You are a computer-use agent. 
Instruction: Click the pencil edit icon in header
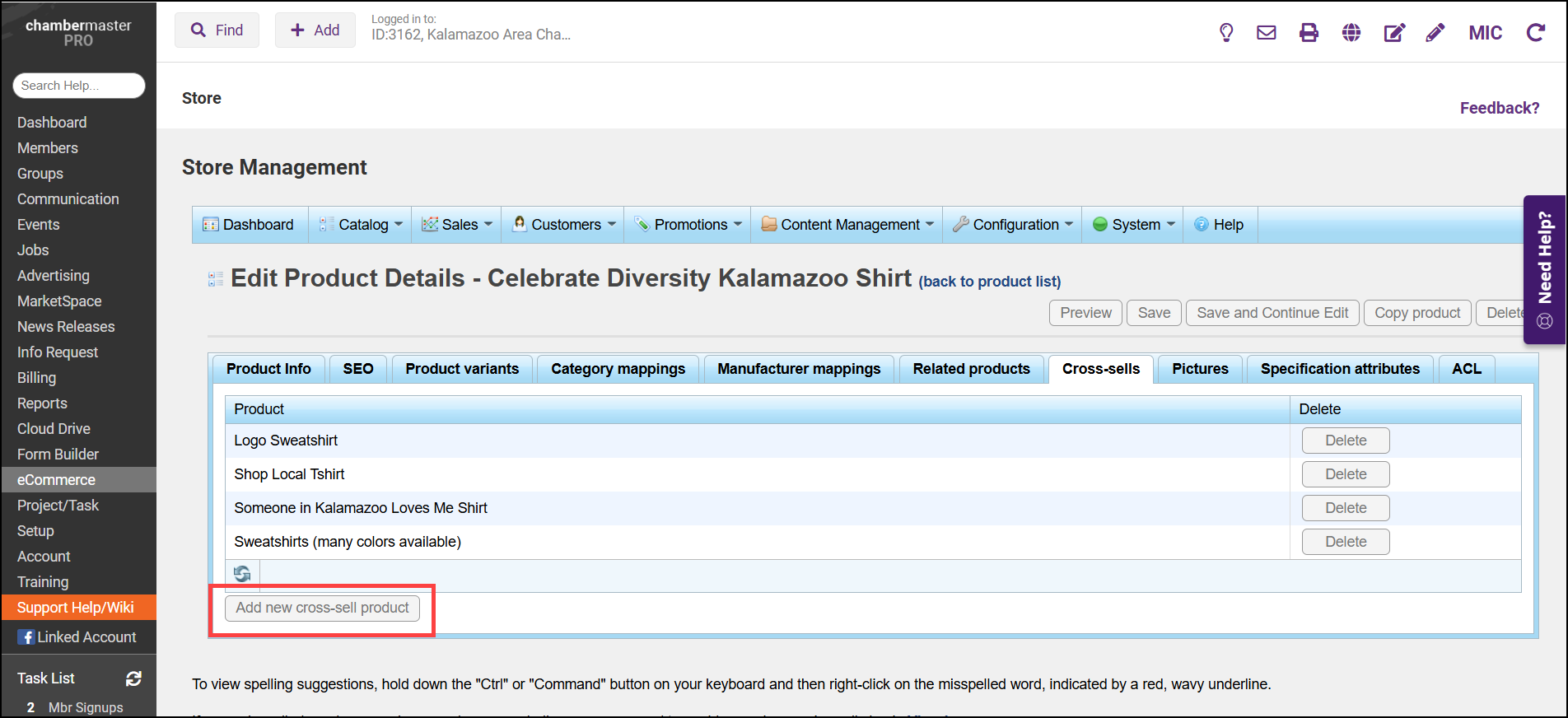pyautogui.click(x=1435, y=33)
